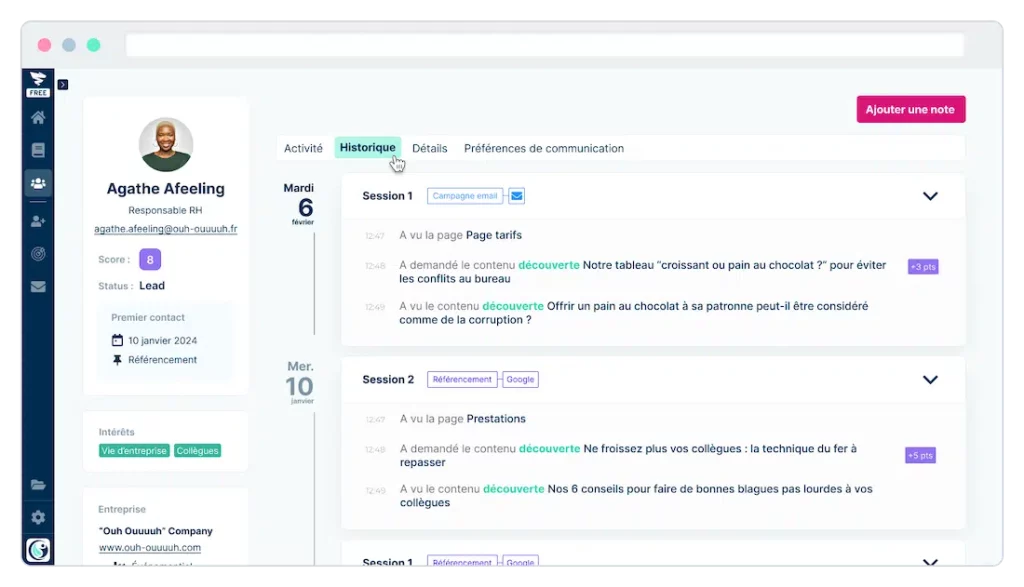Click Ajouter une note button

pos(911,110)
